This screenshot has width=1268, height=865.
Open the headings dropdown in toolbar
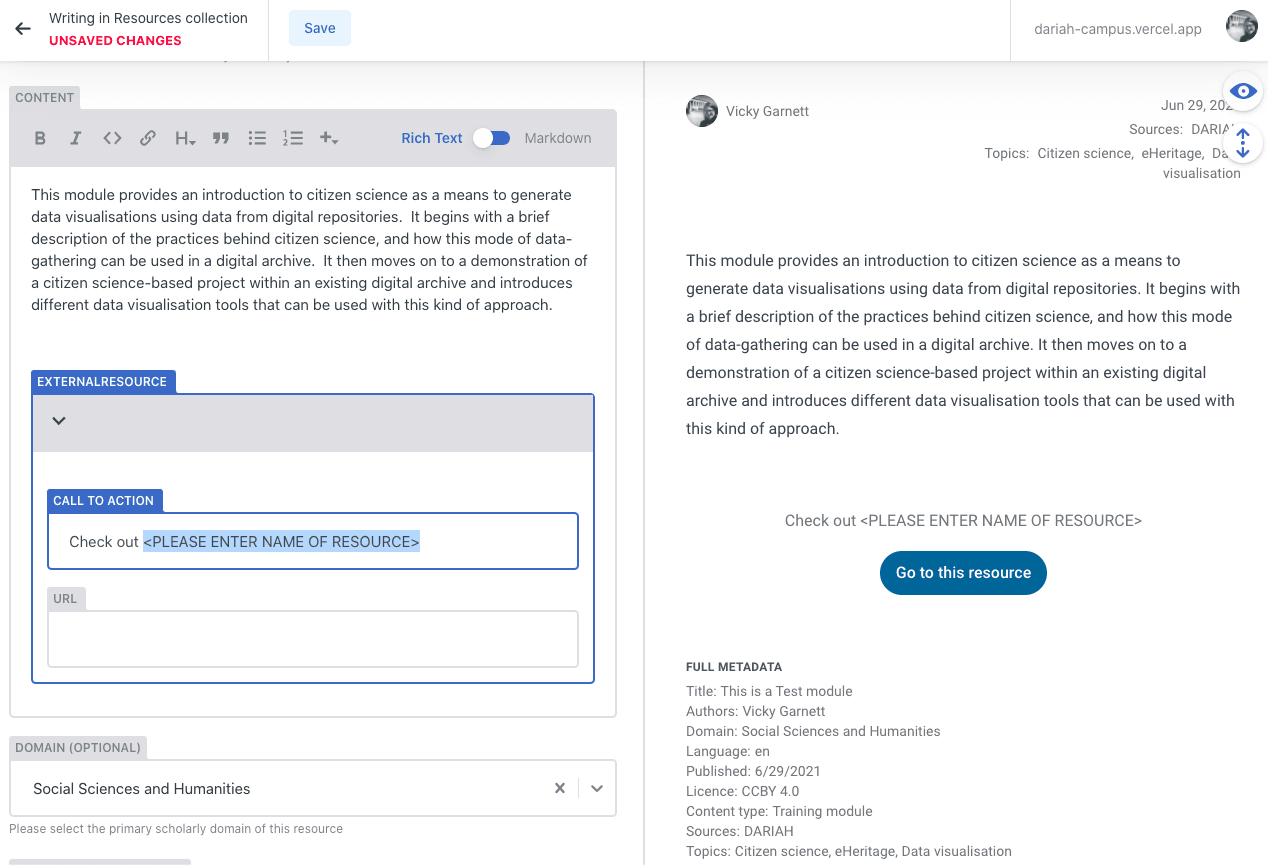click(185, 138)
